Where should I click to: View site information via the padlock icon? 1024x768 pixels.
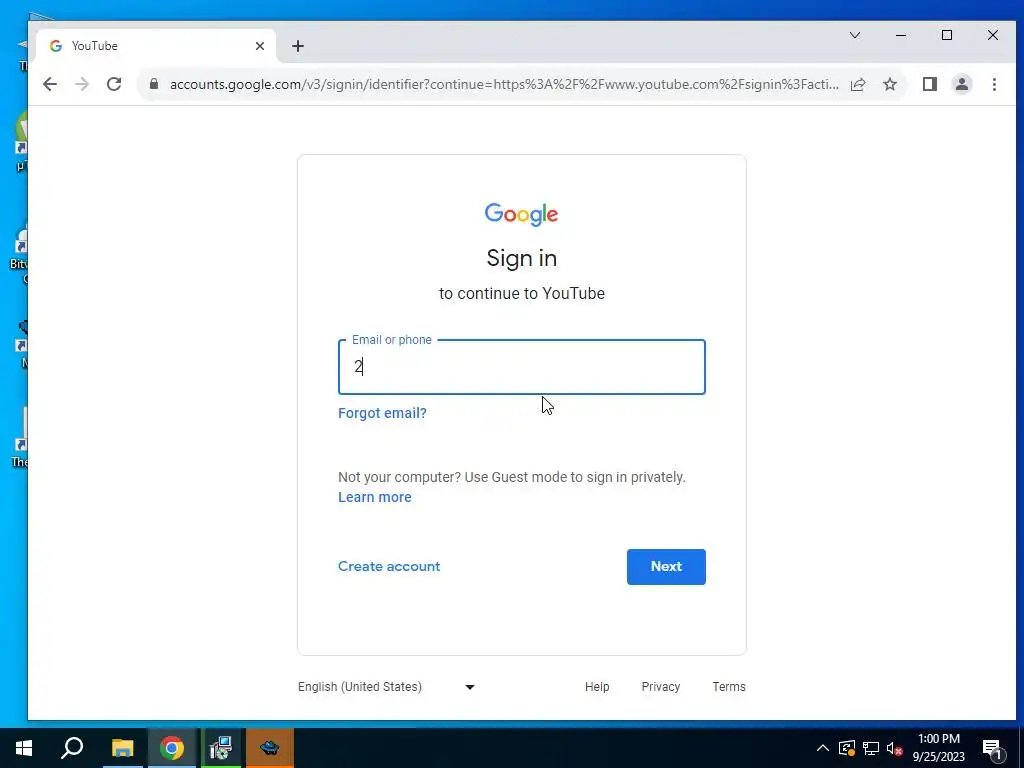153,84
